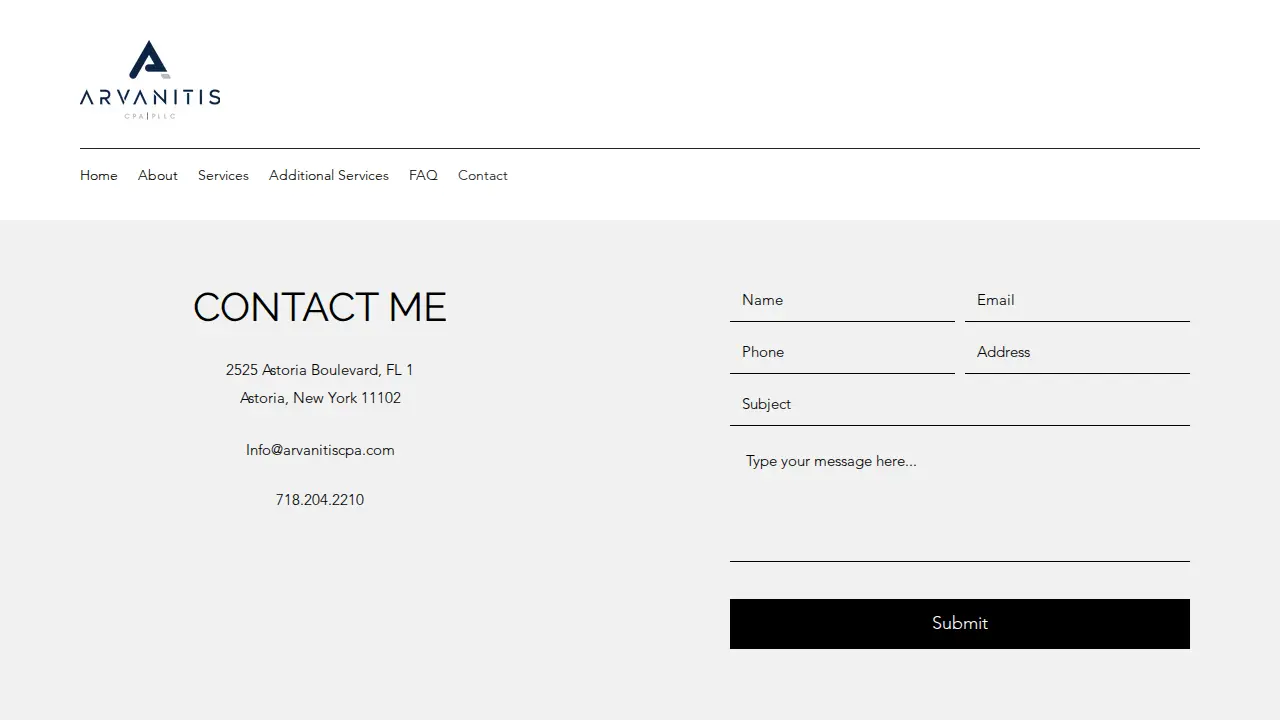Click the message text area
1280x720 pixels.
[960, 498]
